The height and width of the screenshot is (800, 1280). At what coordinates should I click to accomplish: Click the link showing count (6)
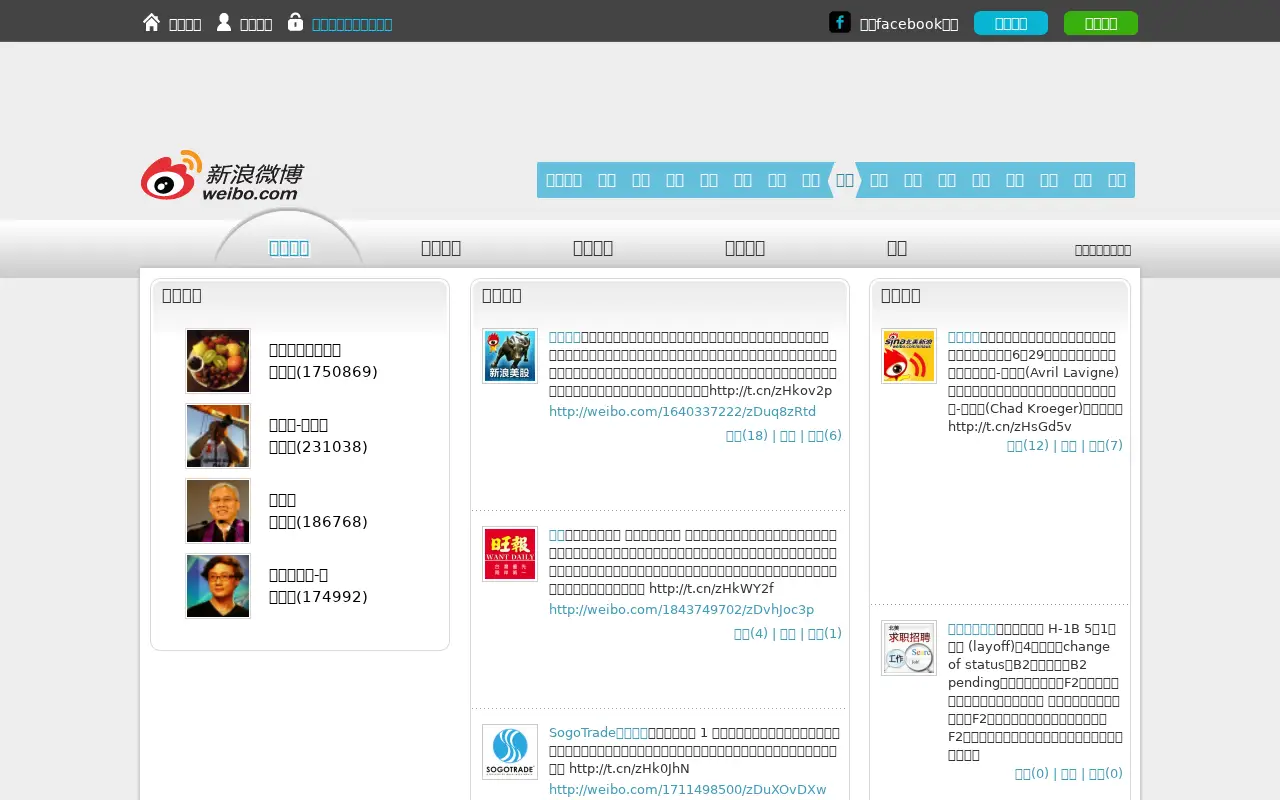pos(825,436)
